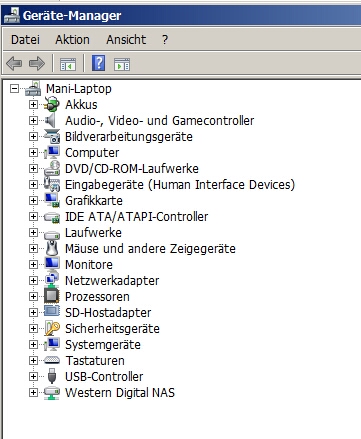This screenshot has height=439, width=361.
Task: Click the IDE ATA/ATAPI controller icon
Action: (52, 217)
